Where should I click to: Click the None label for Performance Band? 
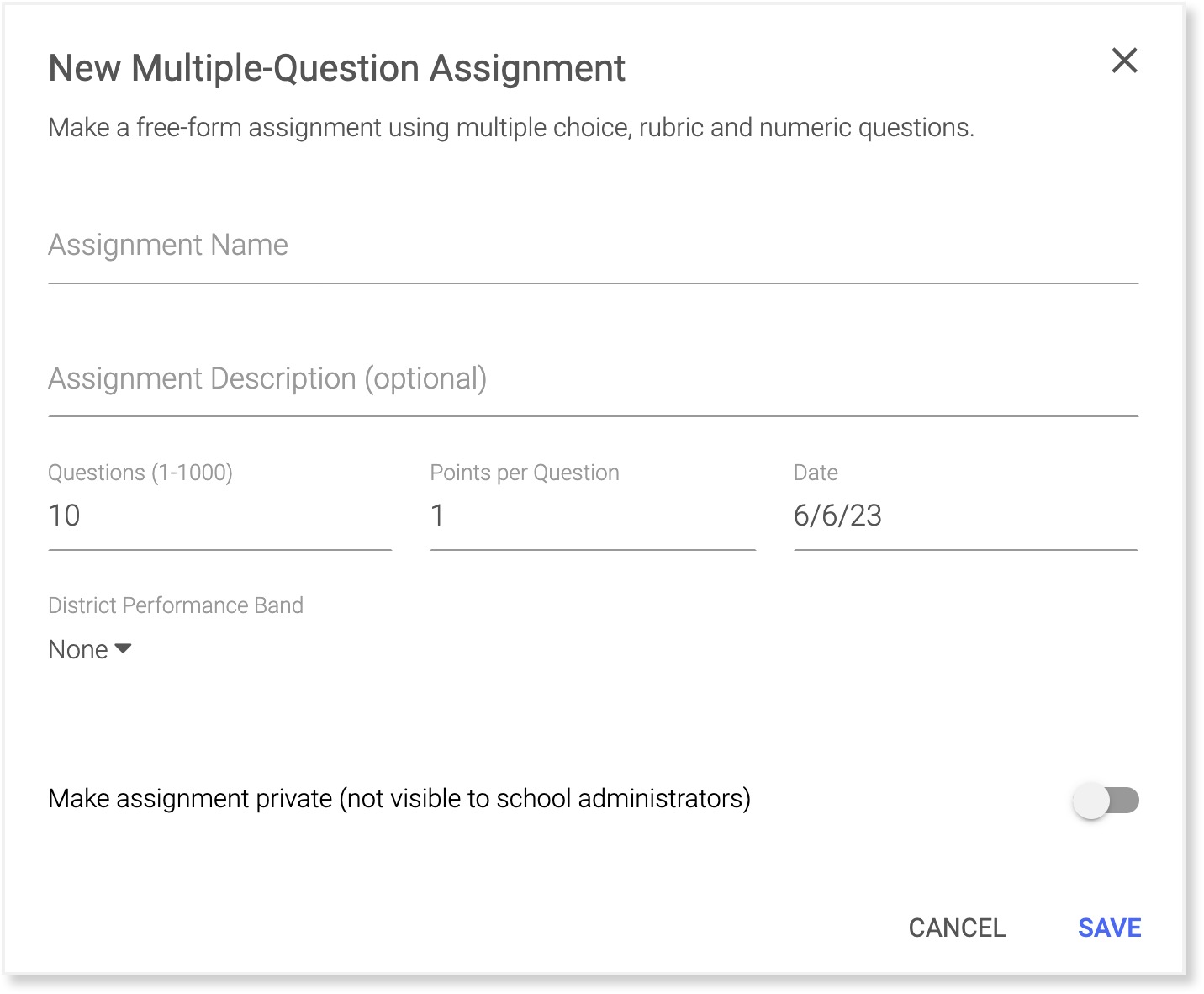(77, 648)
